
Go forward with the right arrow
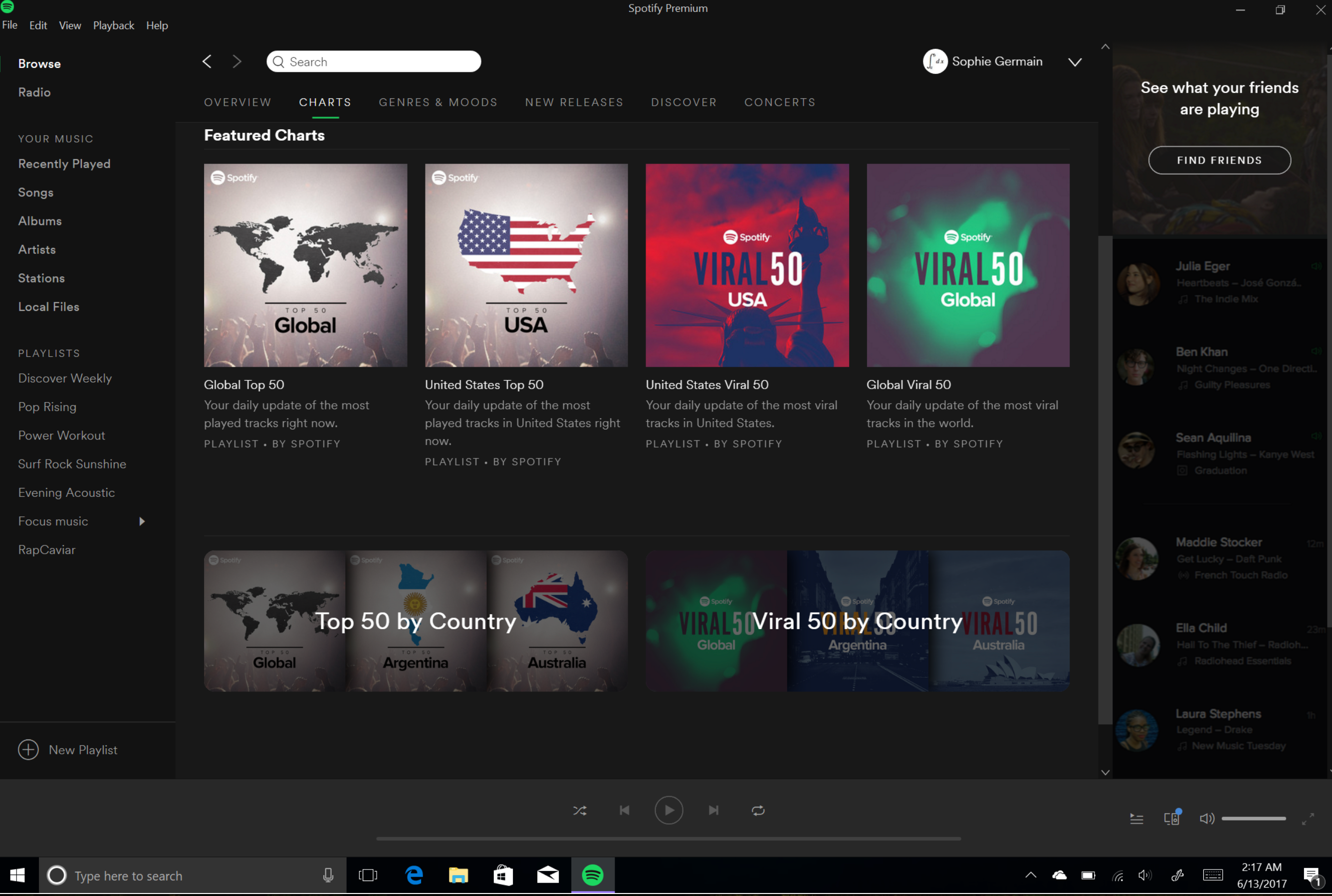[237, 61]
